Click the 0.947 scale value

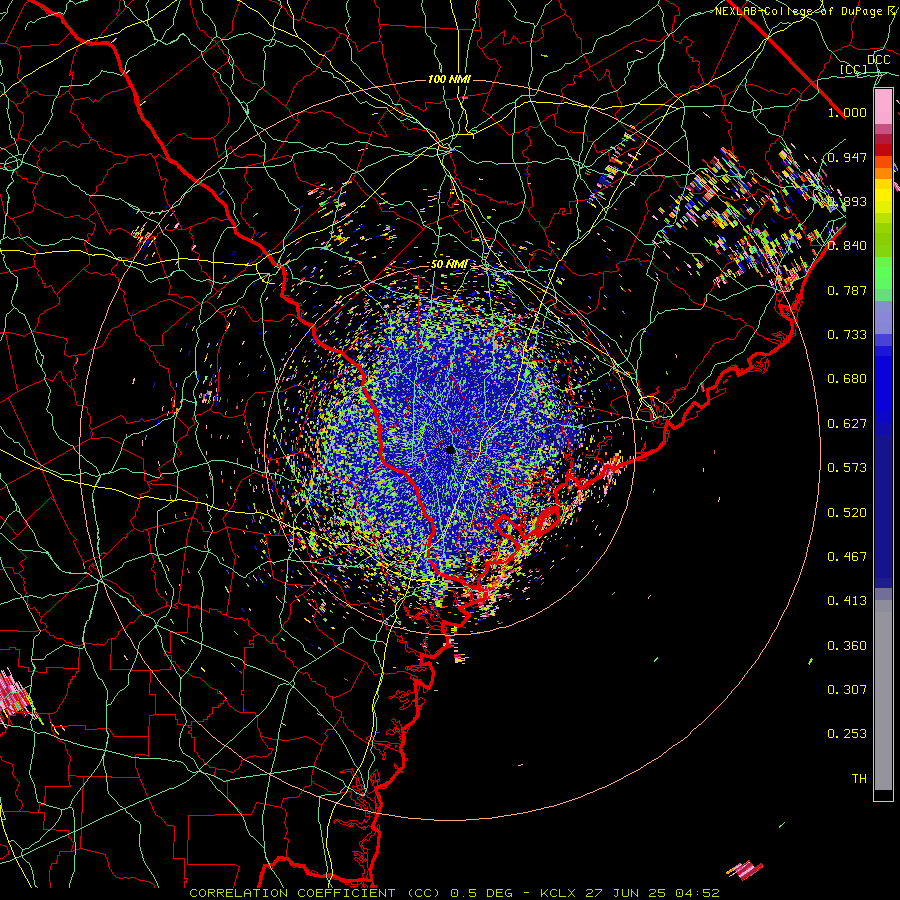(x=847, y=157)
